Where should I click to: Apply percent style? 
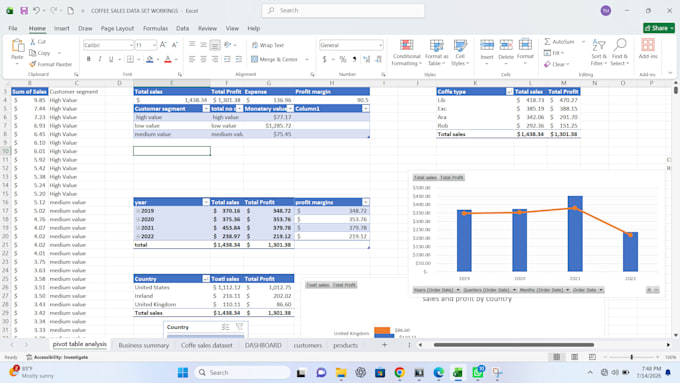(343, 59)
